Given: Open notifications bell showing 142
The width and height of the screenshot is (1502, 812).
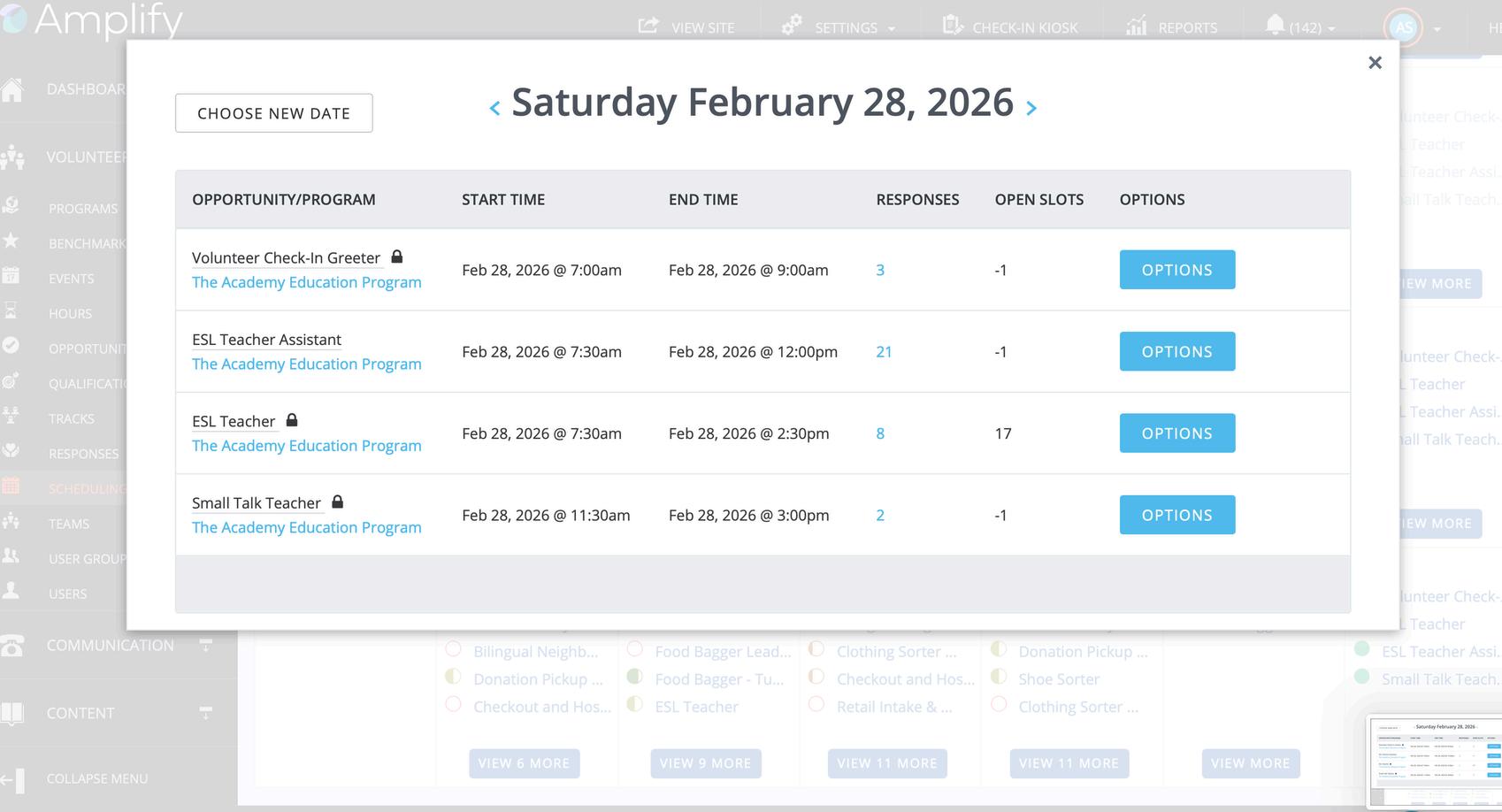Looking at the screenshot, I should pos(1275,26).
